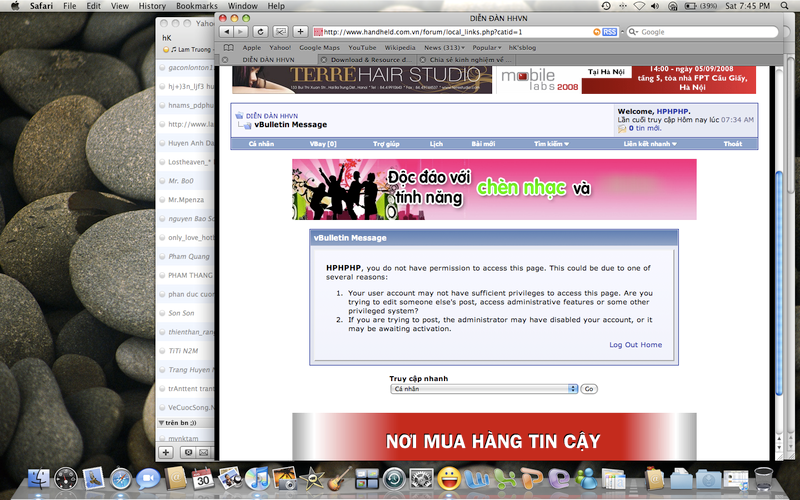Open GarageBand guitar icon in the Dock
800x500 pixels.
pos(339,479)
